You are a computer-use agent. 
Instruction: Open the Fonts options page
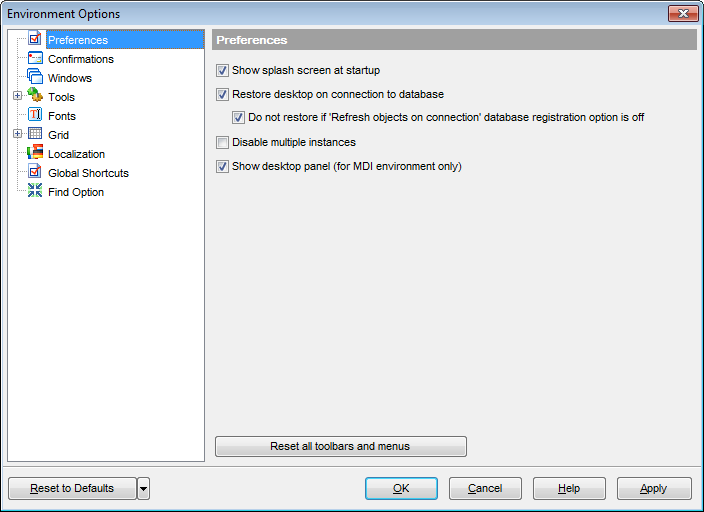click(62, 116)
